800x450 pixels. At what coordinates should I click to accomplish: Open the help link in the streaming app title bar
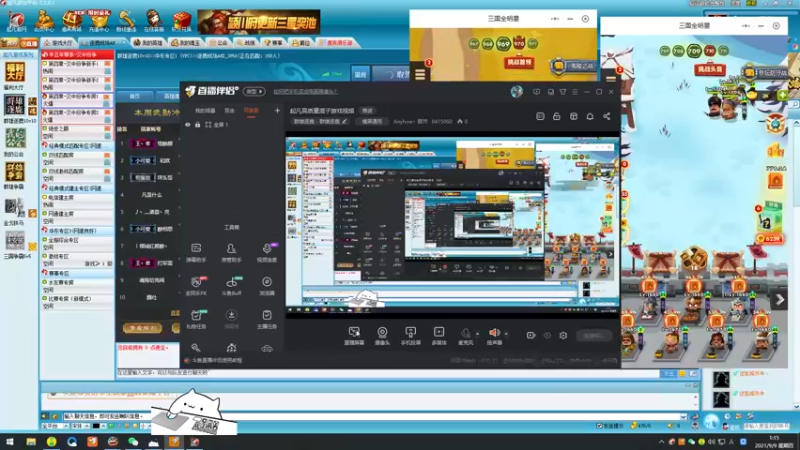pyautogui.click(x=305, y=92)
